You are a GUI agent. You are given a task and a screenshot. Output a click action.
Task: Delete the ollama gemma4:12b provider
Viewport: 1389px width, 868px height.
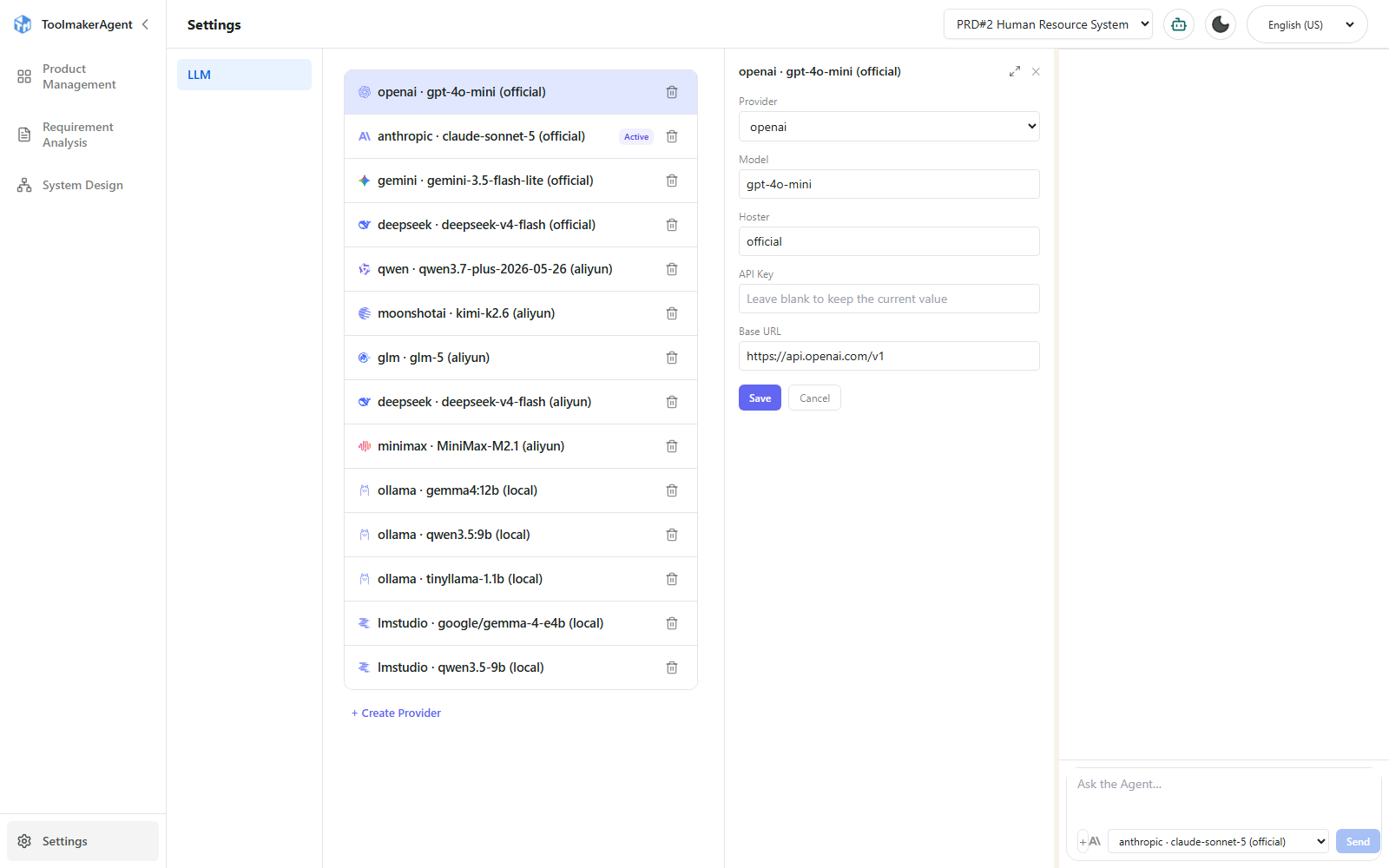pos(672,490)
